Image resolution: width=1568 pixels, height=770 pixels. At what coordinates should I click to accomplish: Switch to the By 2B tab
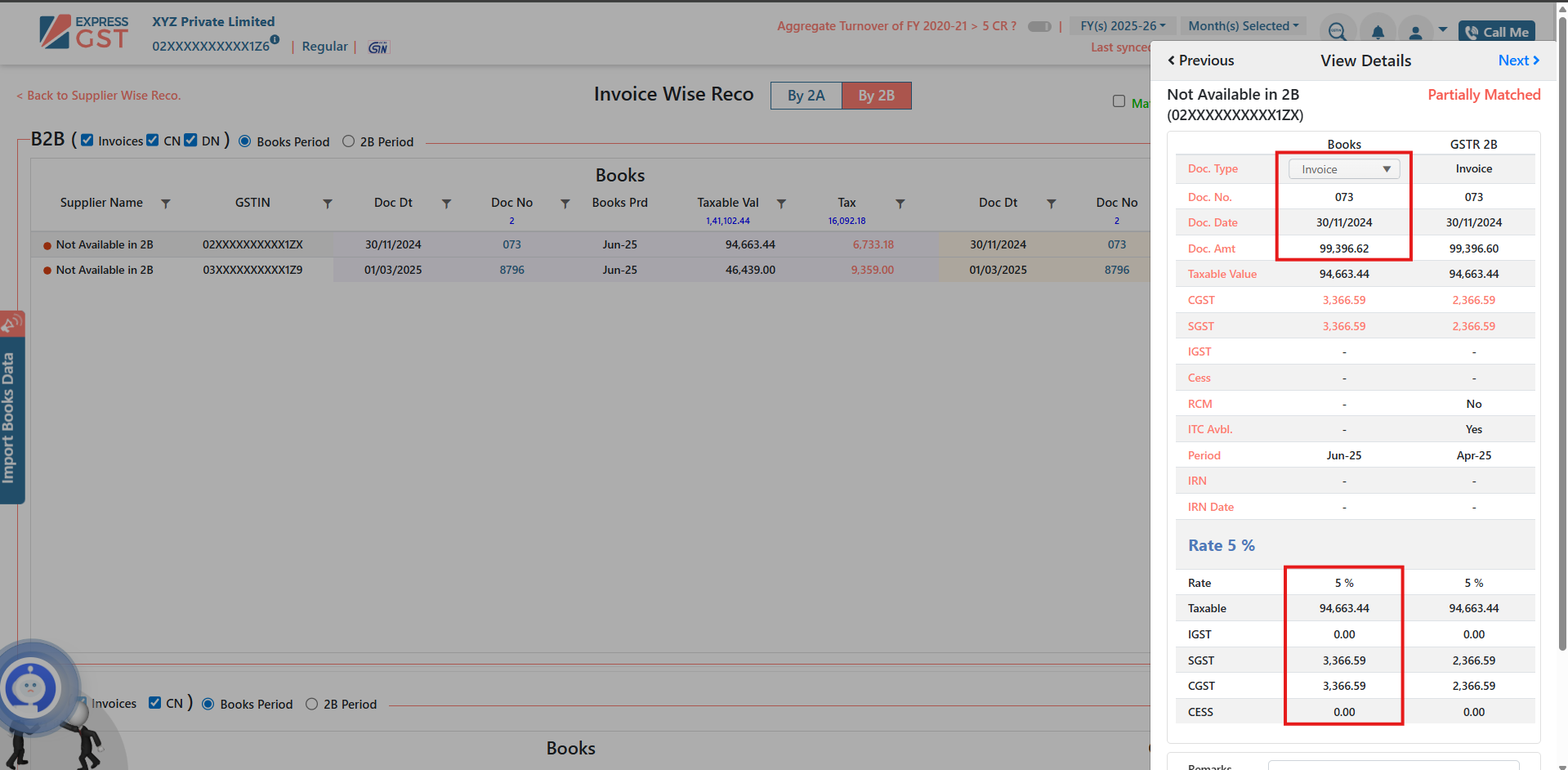click(x=876, y=96)
